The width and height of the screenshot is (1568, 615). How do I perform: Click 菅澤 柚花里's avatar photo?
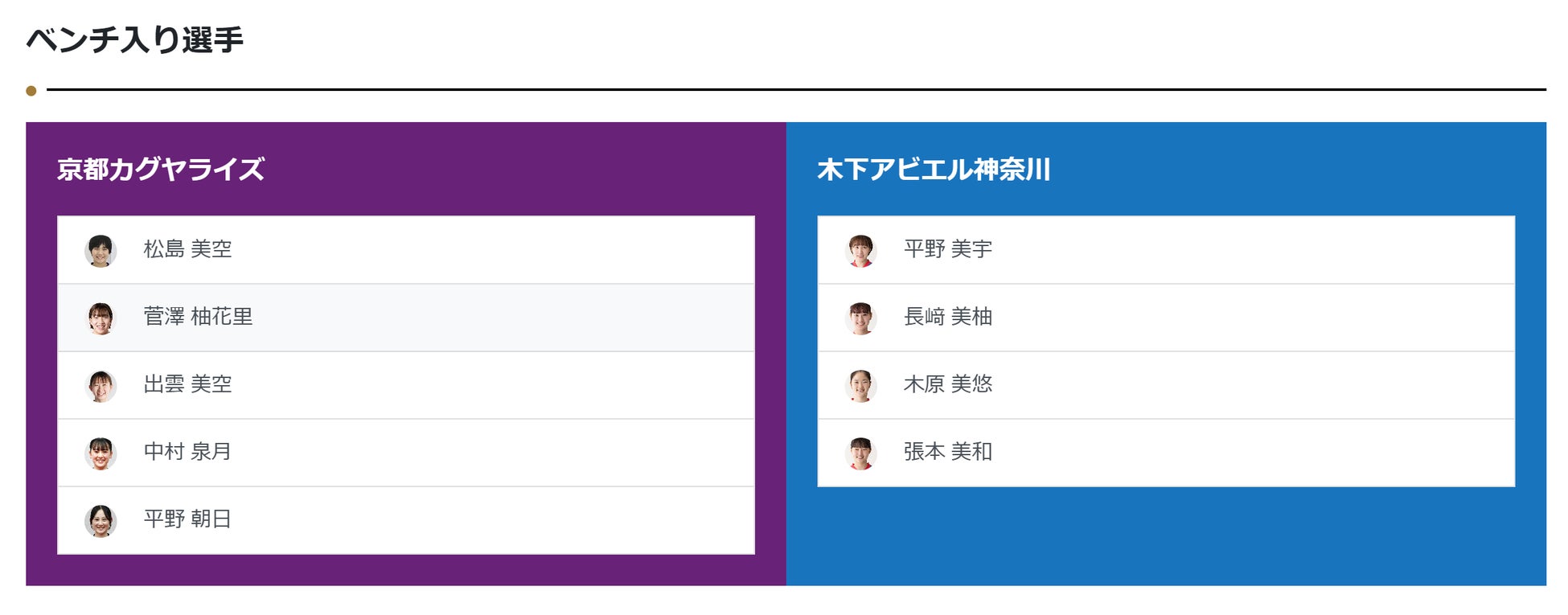point(101,318)
